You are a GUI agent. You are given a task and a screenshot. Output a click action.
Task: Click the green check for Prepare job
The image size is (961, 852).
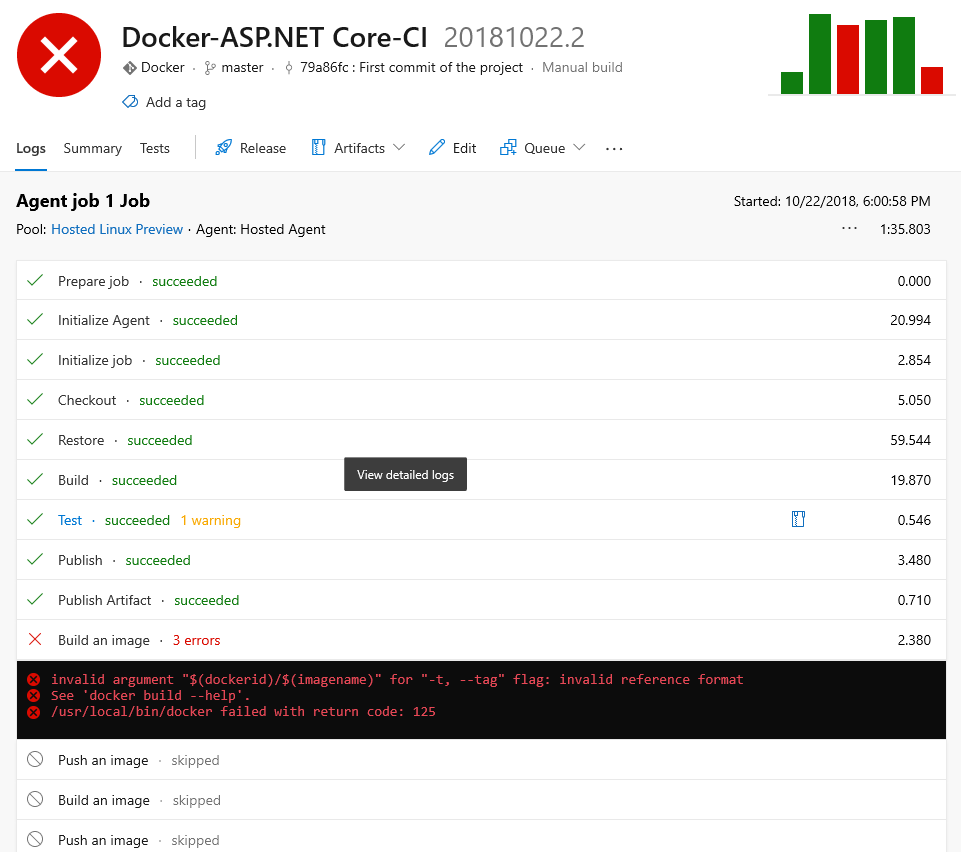pyautogui.click(x=36, y=281)
